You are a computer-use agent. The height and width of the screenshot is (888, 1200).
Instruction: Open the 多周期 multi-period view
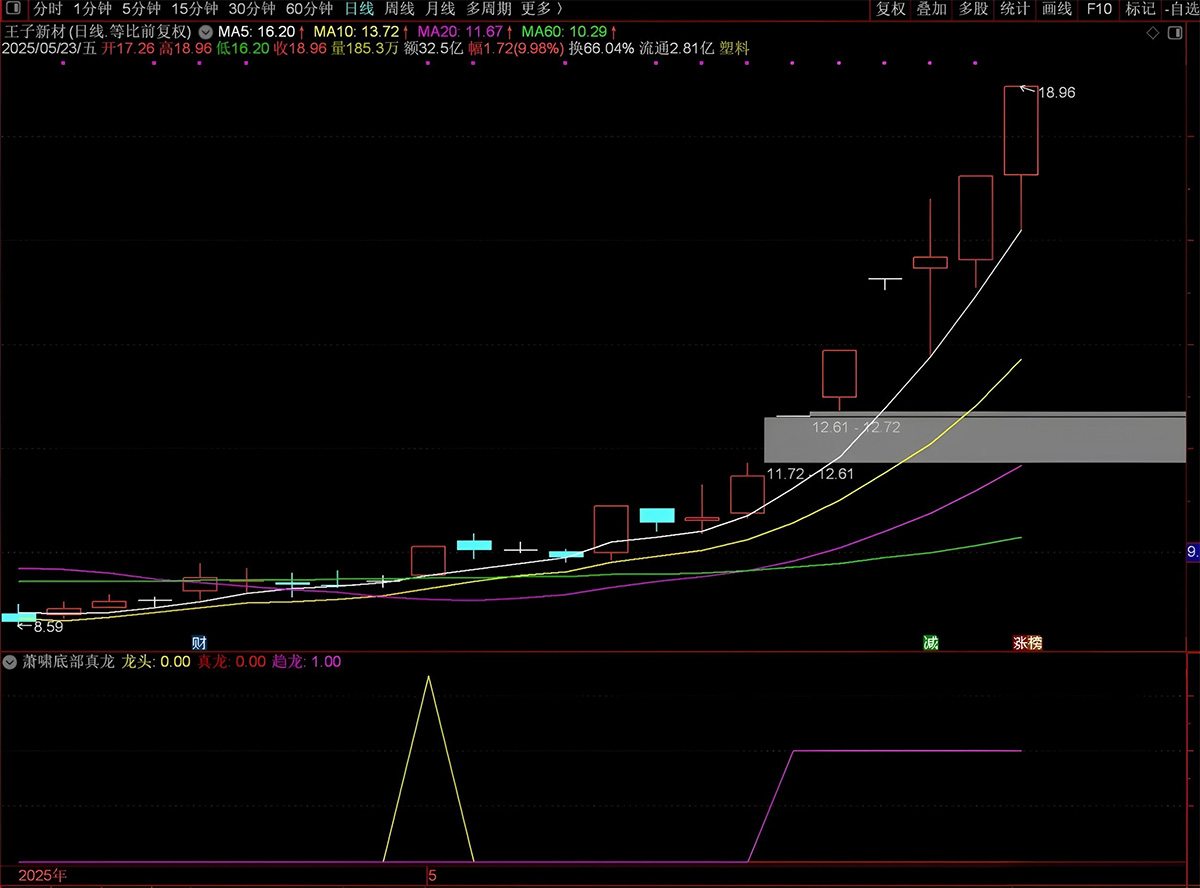488,9
